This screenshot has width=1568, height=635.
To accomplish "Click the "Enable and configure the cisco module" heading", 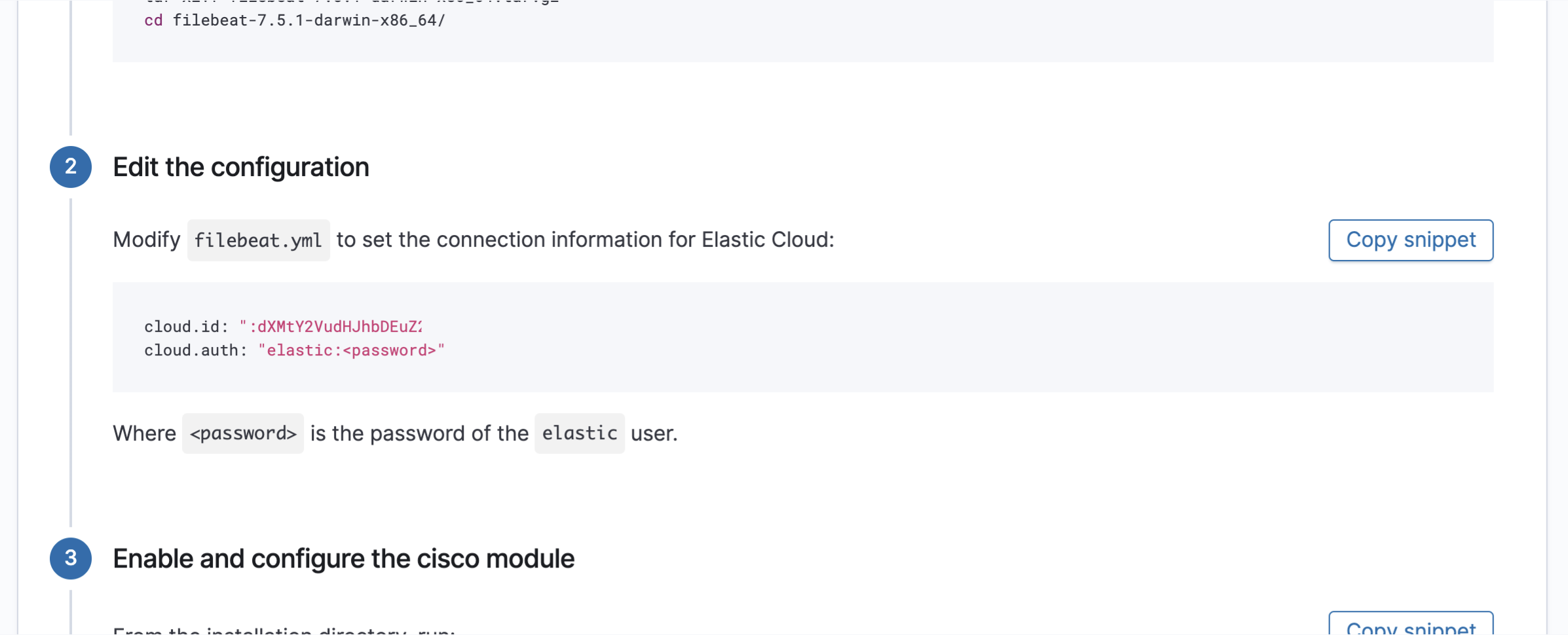I will (343, 559).
